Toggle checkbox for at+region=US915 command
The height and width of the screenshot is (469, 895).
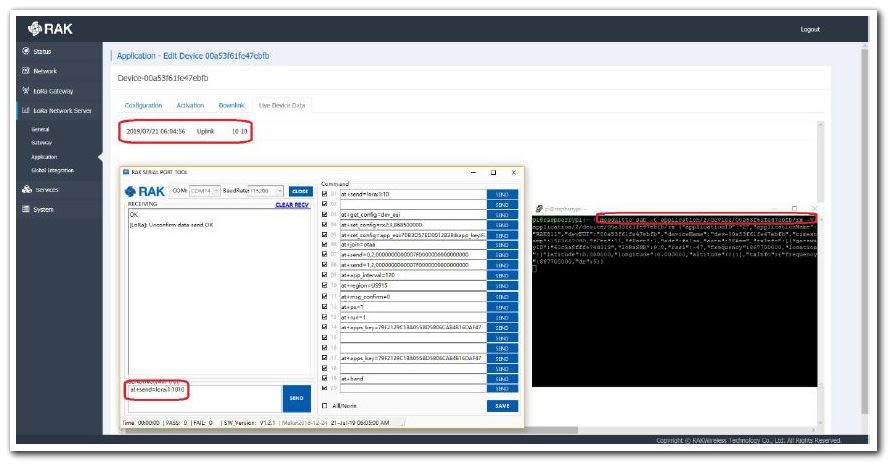pos(325,285)
